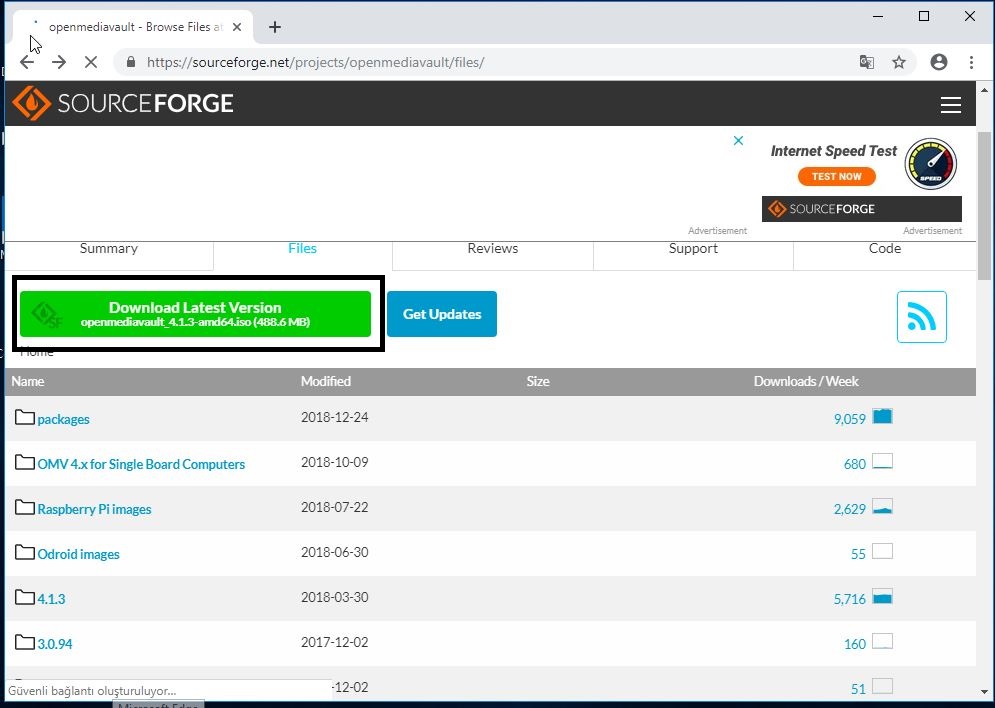Click the 3.0.94 folder icon
The width and height of the screenshot is (995, 708).
tap(25, 643)
